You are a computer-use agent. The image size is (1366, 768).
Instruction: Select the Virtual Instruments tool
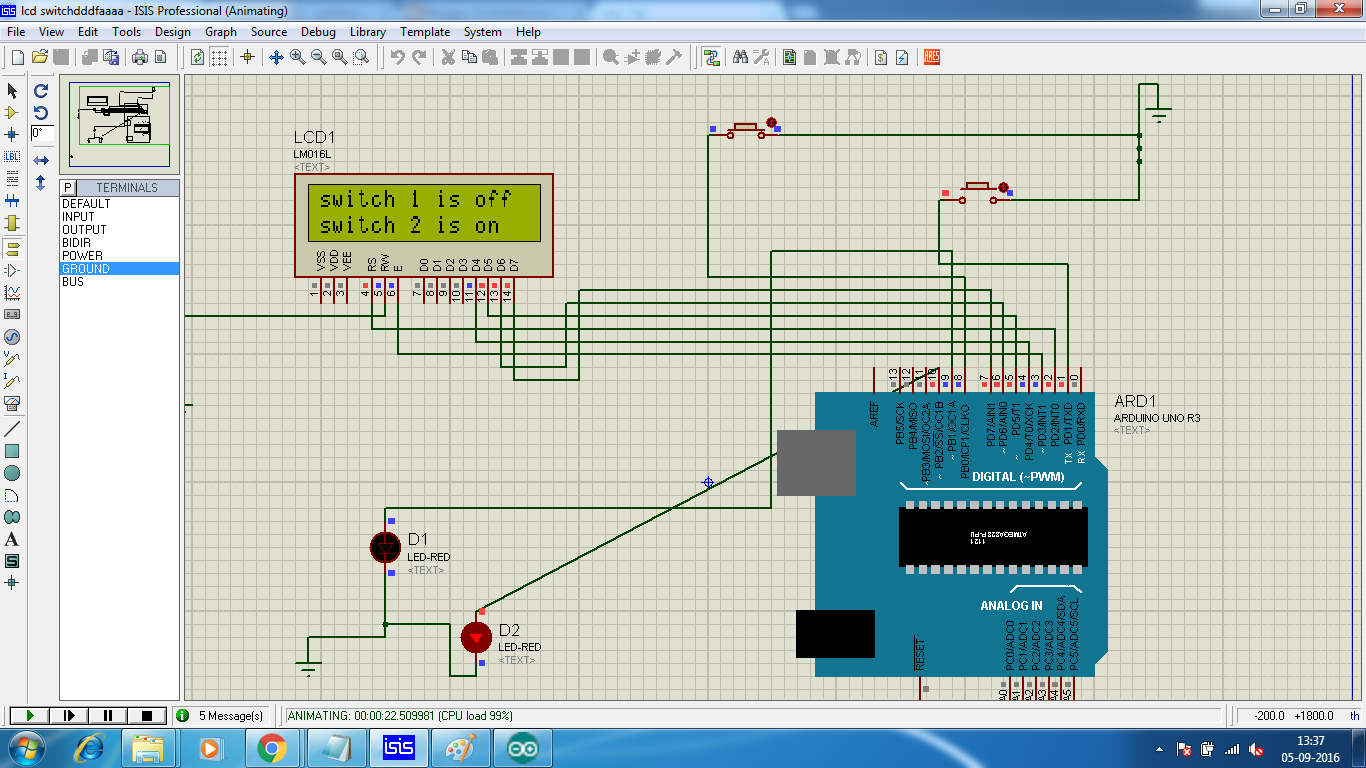tap(12, 404)
